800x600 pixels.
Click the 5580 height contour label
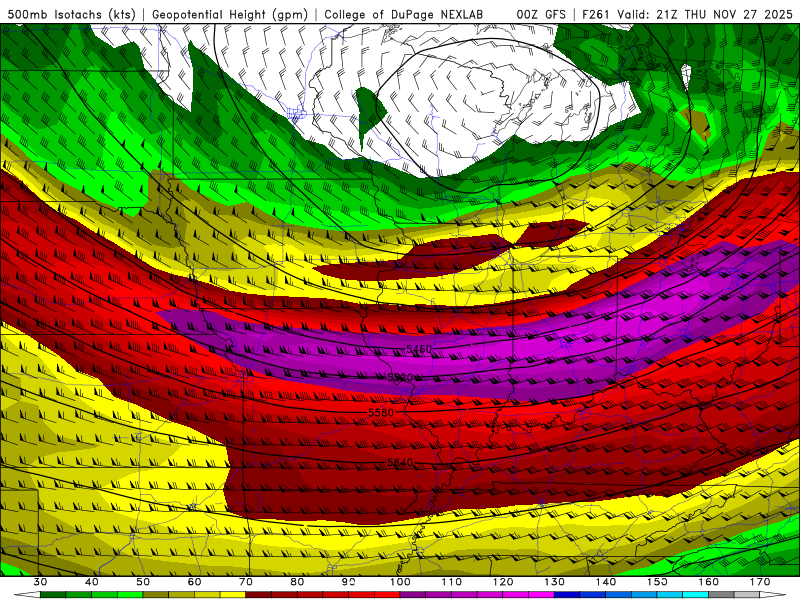coord(381,412)
